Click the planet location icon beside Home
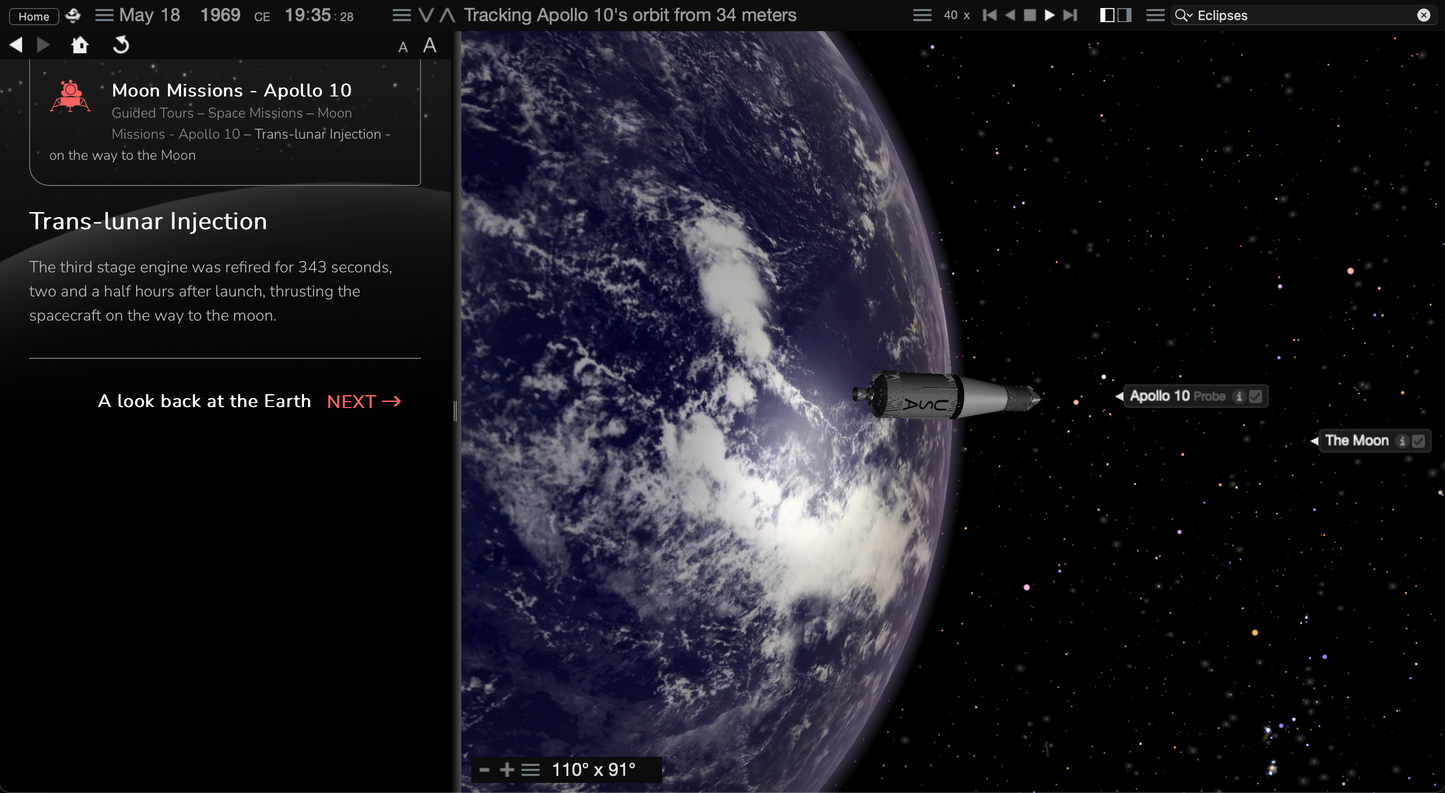 pos(73,16)
